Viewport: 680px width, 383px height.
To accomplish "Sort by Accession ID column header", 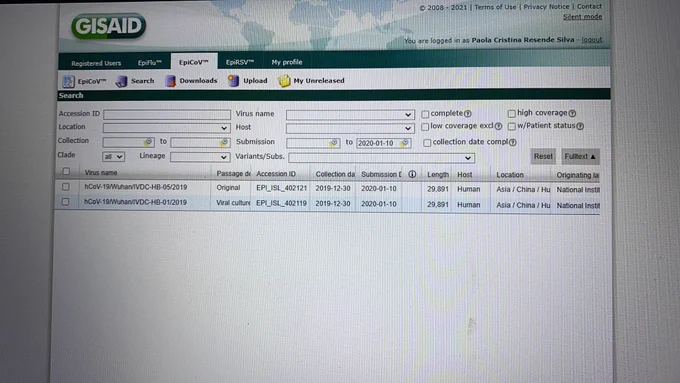I will tap(276, 174).
